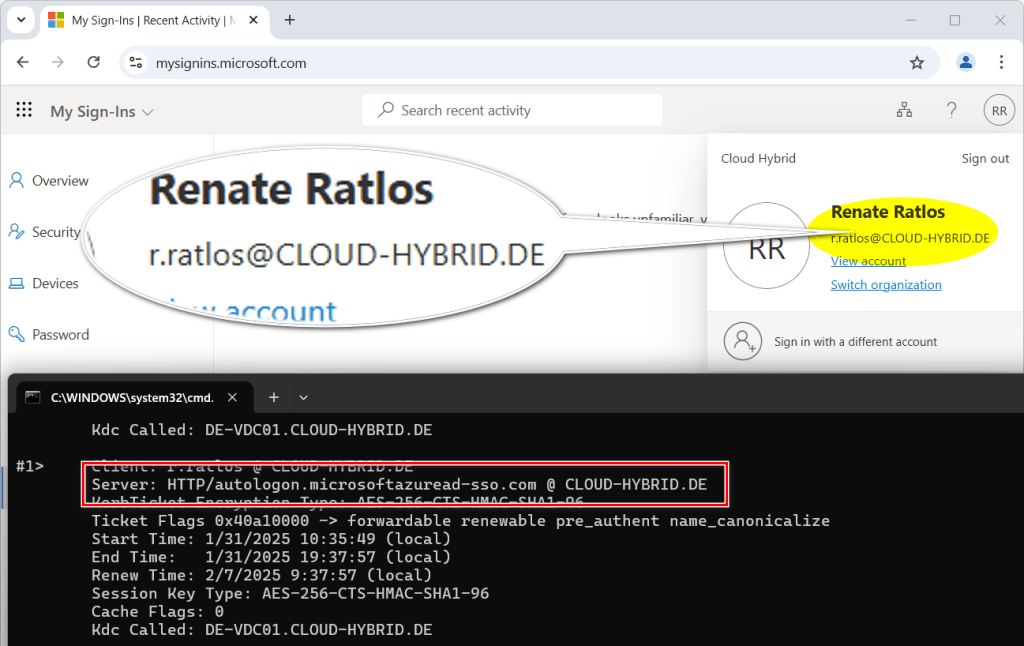Viewport: 1024px width, 646px height.
Task: Click the RR account avatar button
Action: click(999, 111)
